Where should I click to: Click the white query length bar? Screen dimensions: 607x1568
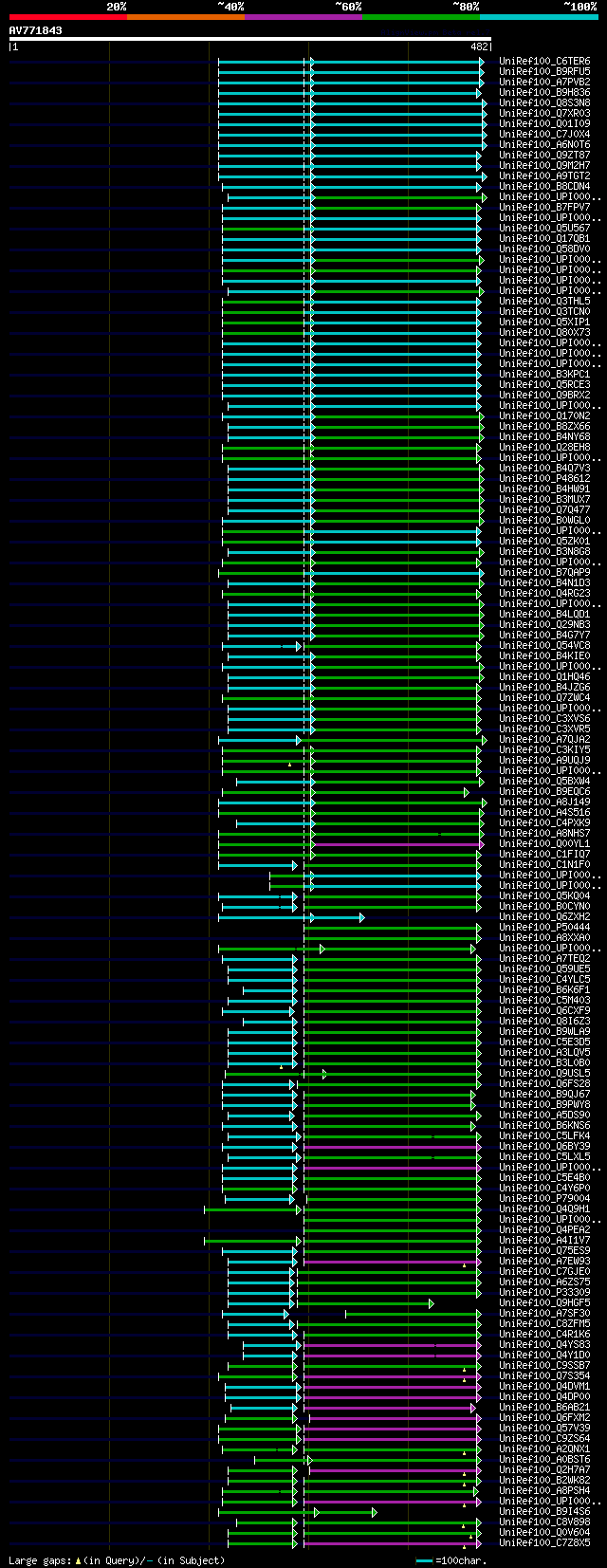click(250, 39)
